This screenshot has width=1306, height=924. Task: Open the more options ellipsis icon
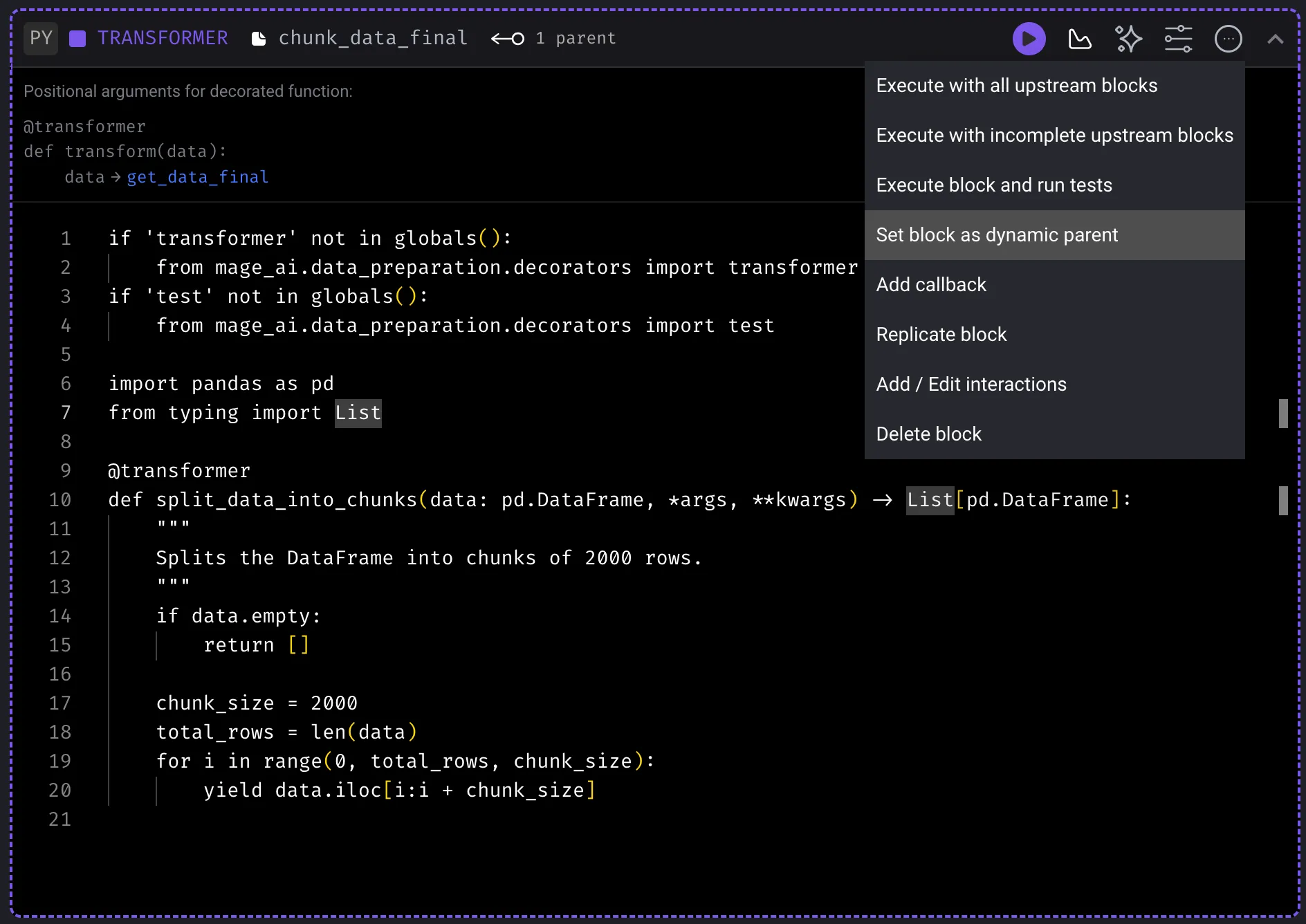tap(1229, 39)
